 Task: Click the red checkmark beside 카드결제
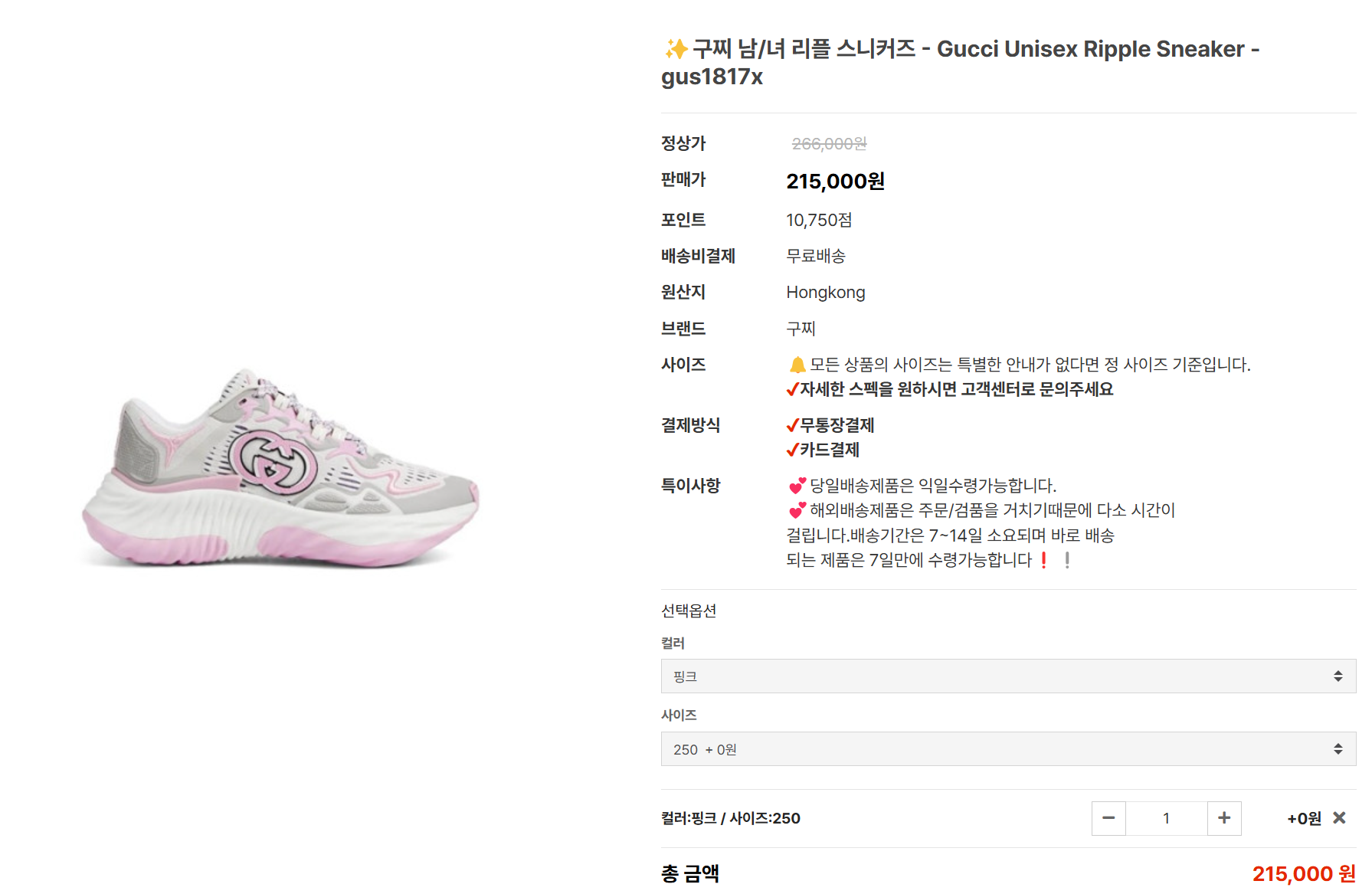793,450
